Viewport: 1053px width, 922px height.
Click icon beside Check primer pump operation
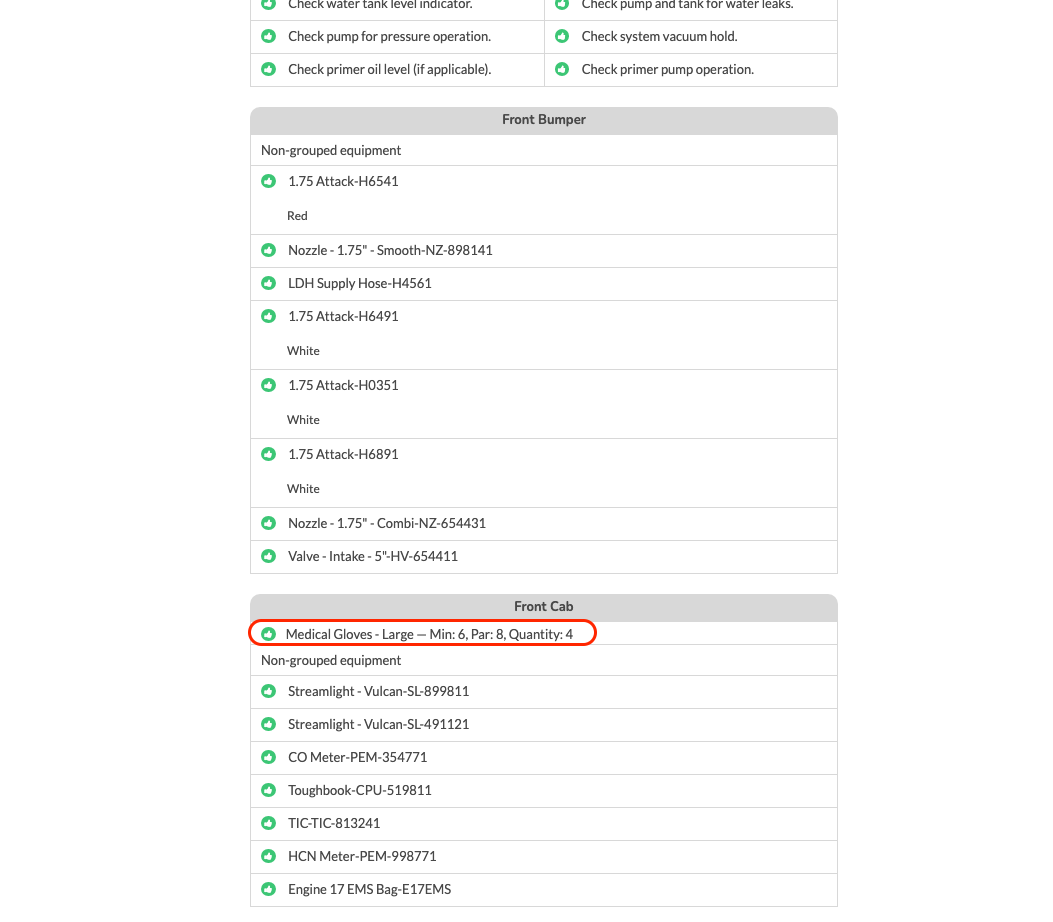tap(562, 69)
